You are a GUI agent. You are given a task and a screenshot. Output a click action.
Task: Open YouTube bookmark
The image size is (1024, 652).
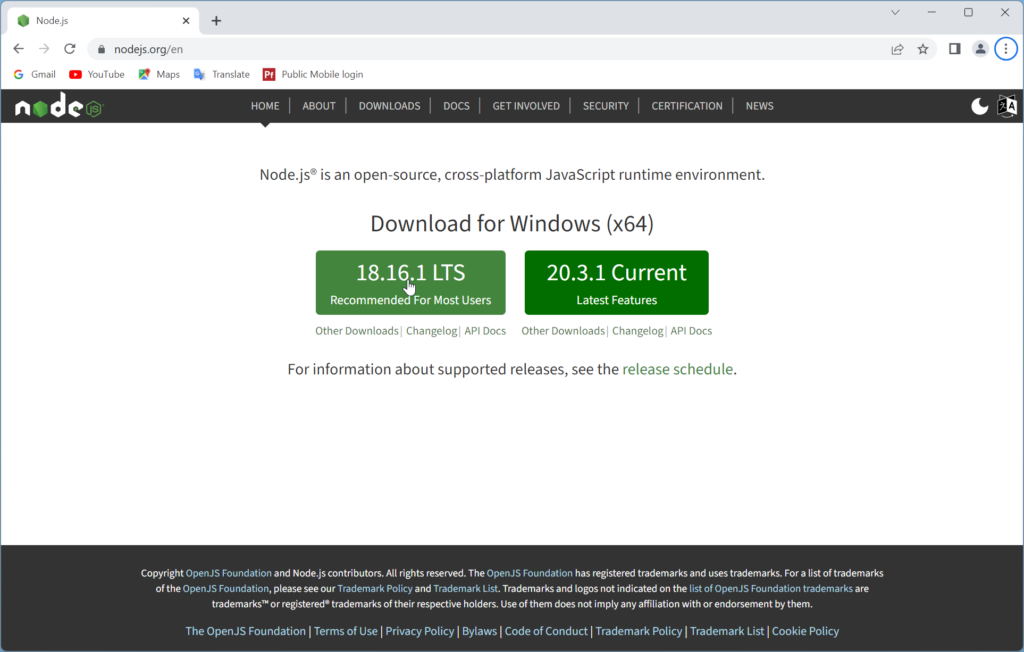(97, 74)
